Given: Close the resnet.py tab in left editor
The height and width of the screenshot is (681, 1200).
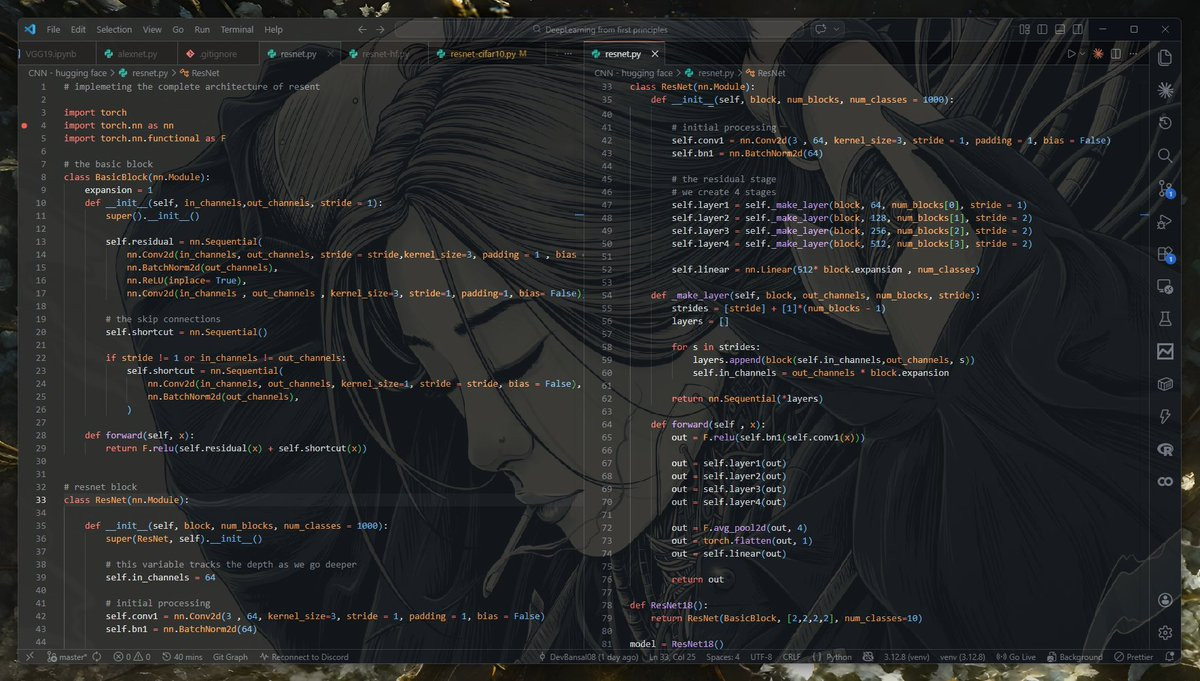Looking at the screenshot, I should pos(328,53).
